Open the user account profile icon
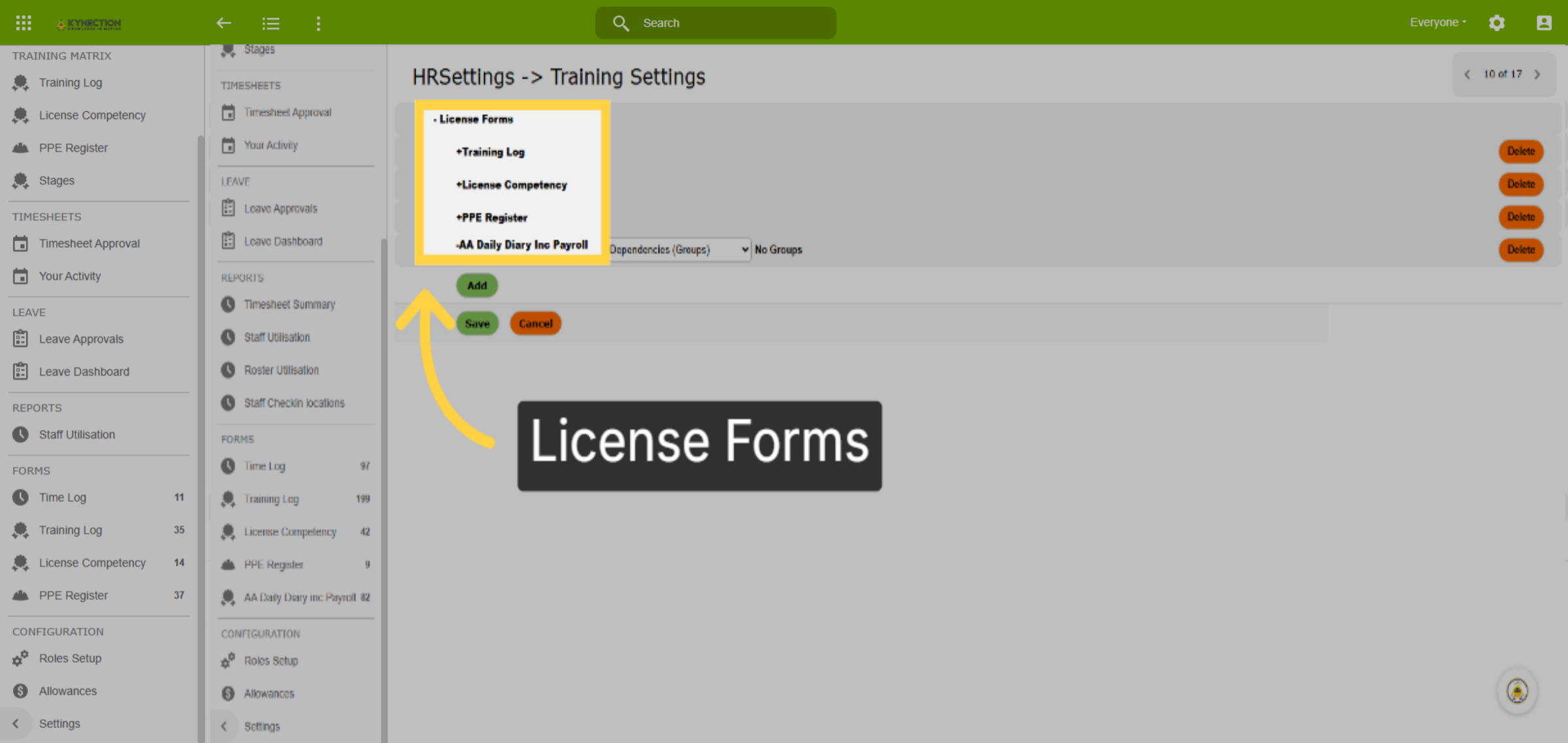This screenshot has height=743, width=1568. click(x=1544, y=23)
